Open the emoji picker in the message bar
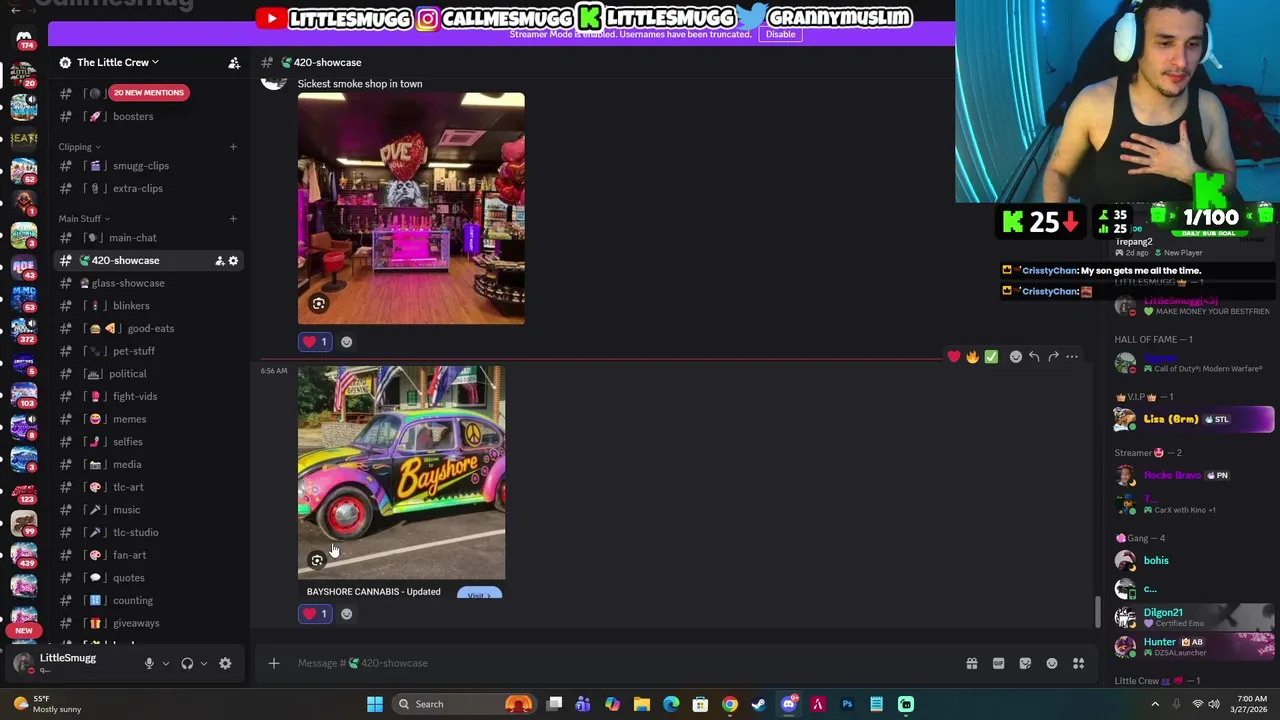Viewport: 1280px width, 720px height. (x=1052, y=663)
